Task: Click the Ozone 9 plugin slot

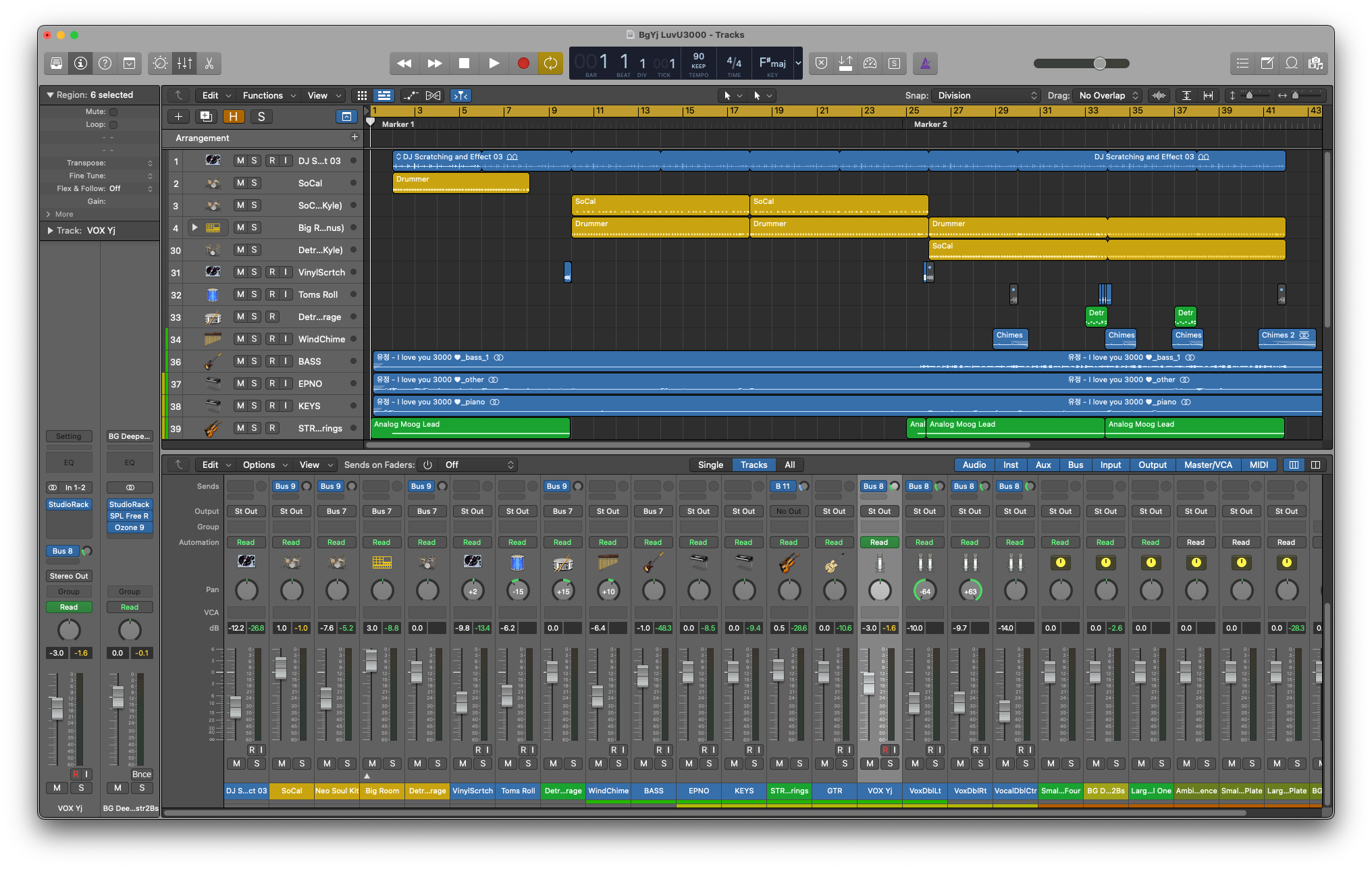Action: click(x=129, y=527)
